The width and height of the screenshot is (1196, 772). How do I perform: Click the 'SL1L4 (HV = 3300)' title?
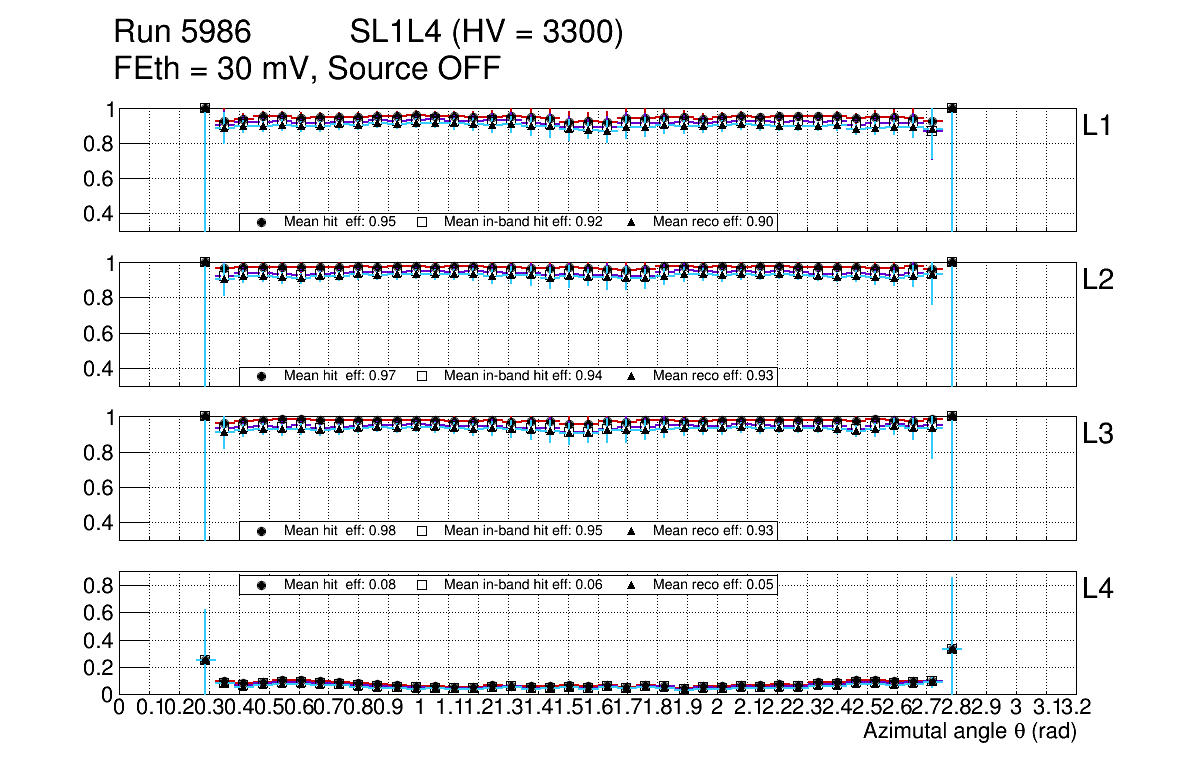pyautogui.click(x=486, y=34)
